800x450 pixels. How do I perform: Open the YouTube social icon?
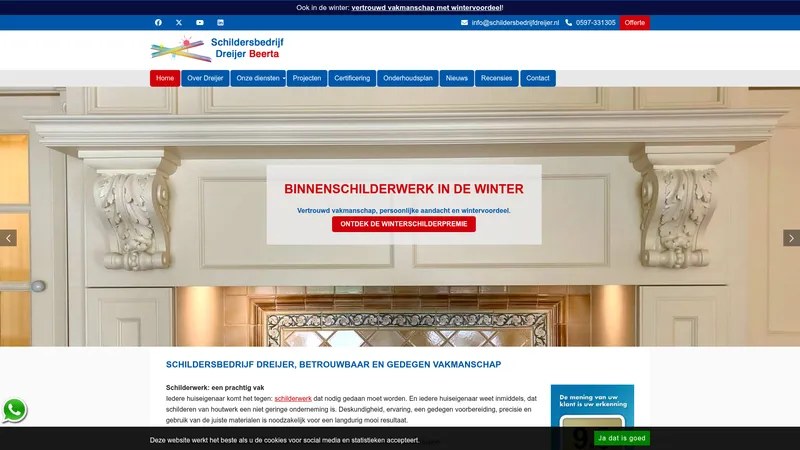click(199, 22)
